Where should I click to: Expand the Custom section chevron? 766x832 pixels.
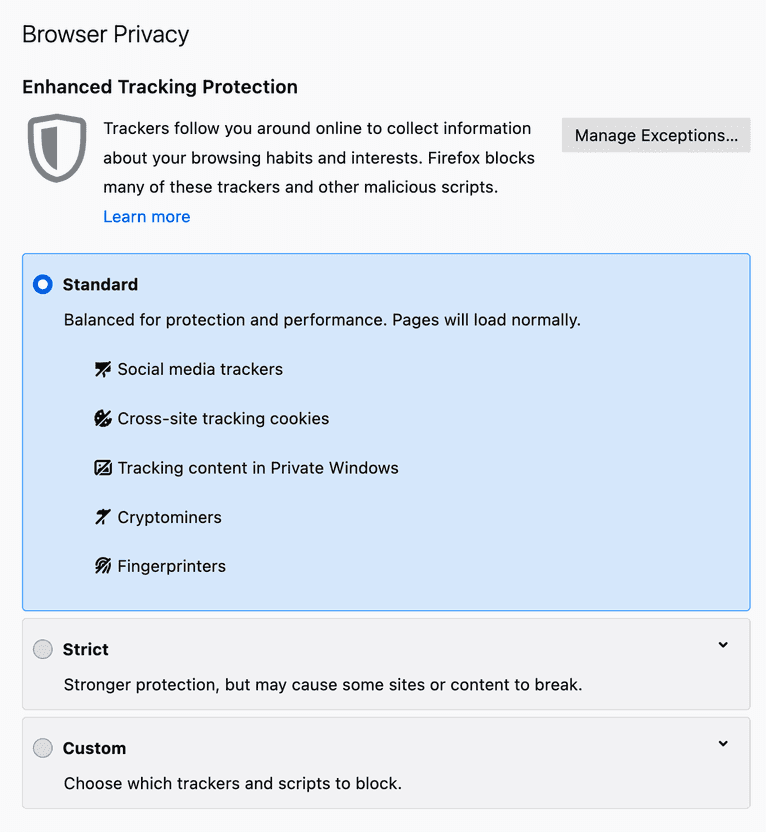coord(723,744)
